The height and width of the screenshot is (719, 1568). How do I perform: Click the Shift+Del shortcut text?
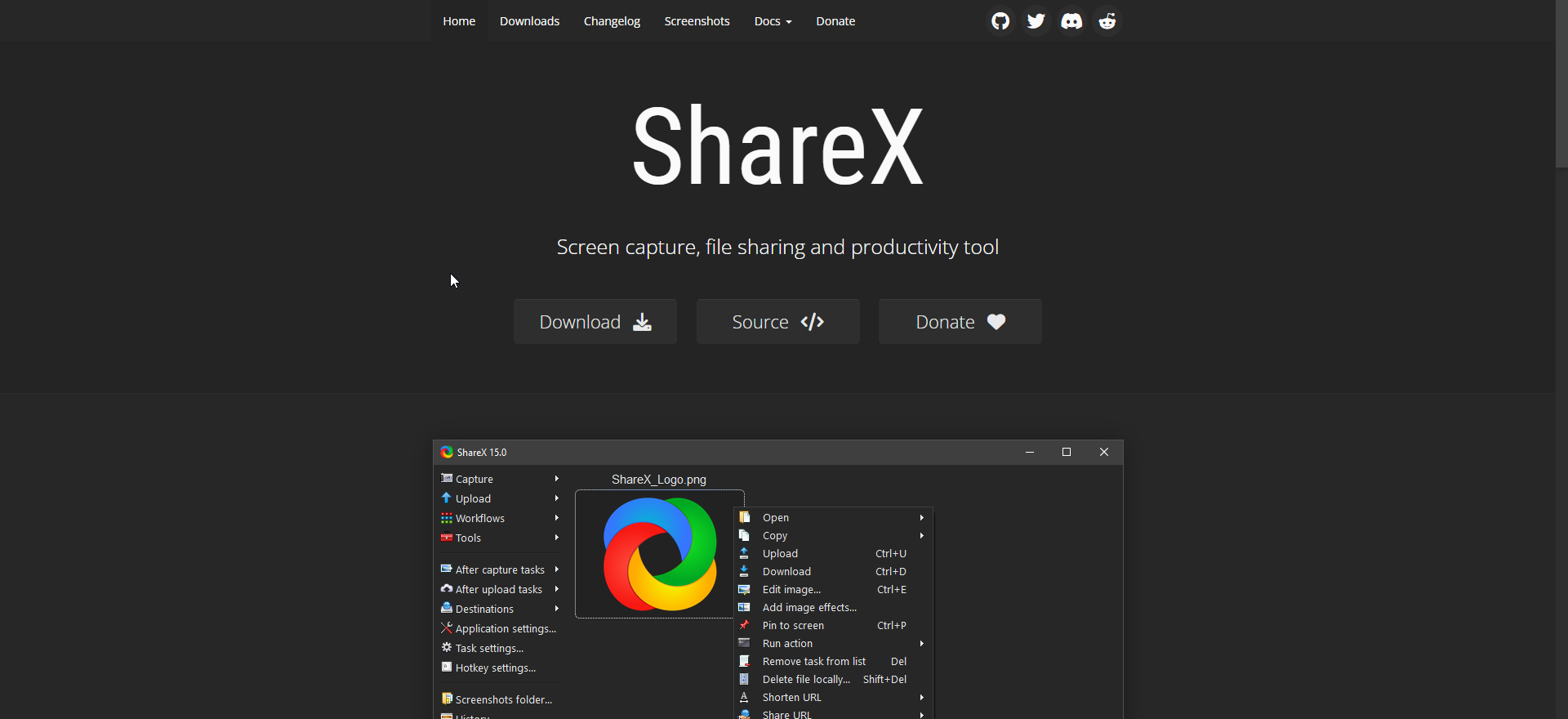(x=884, y=679)
